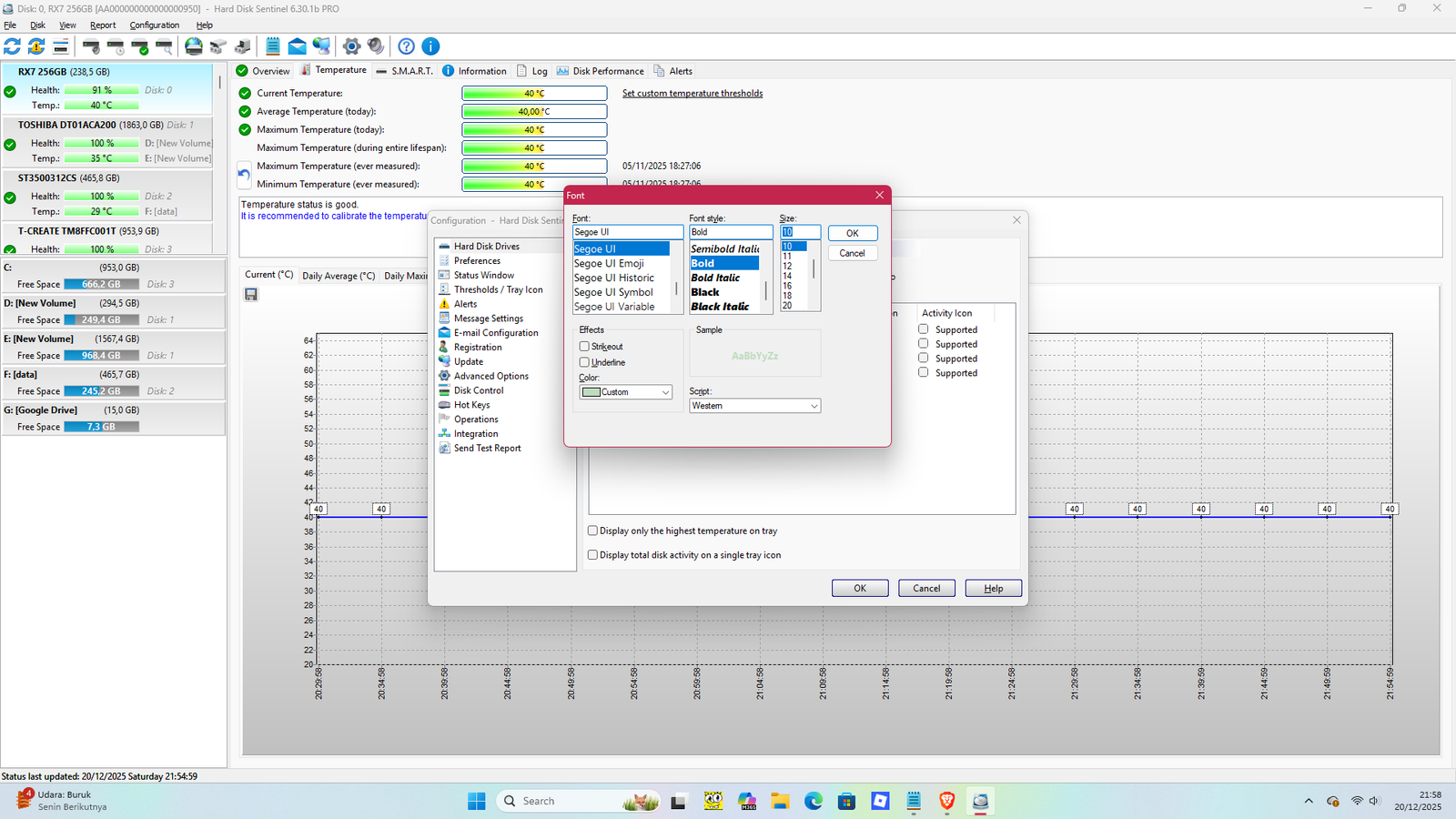
Task: Click the speaker icon in the toolbar
Action: point(376,46)
